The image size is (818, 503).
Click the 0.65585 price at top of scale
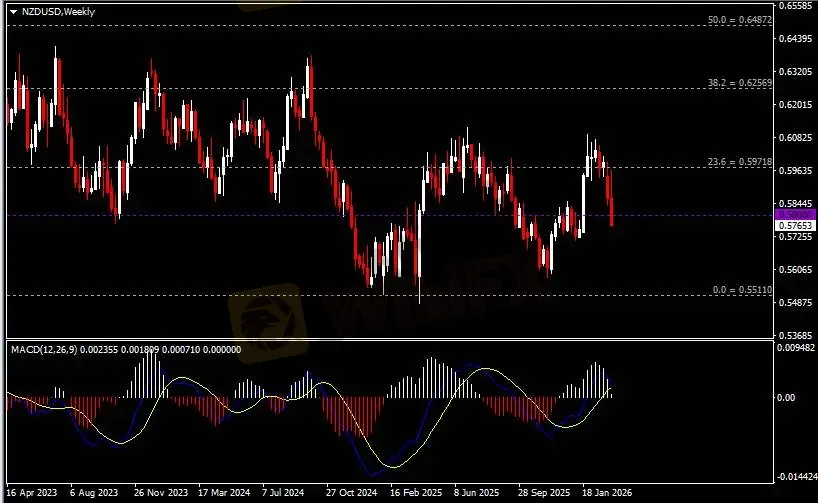coord(797,6)
